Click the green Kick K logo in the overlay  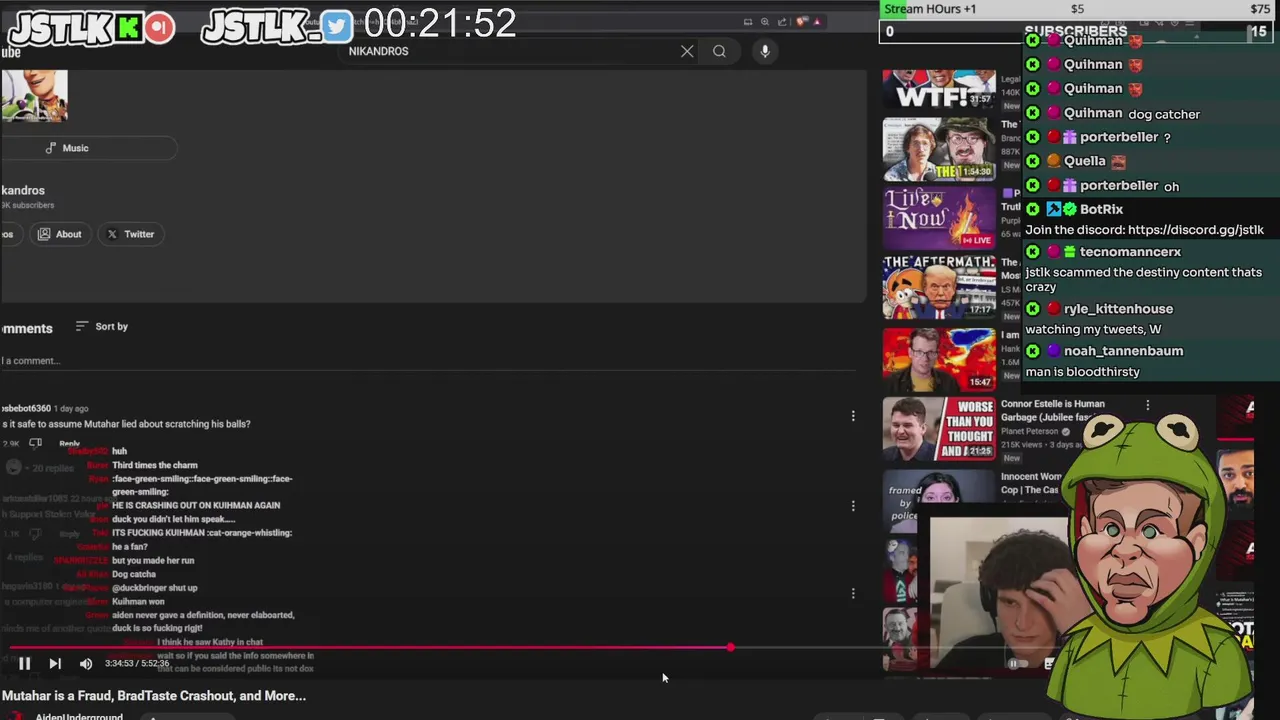128,28
